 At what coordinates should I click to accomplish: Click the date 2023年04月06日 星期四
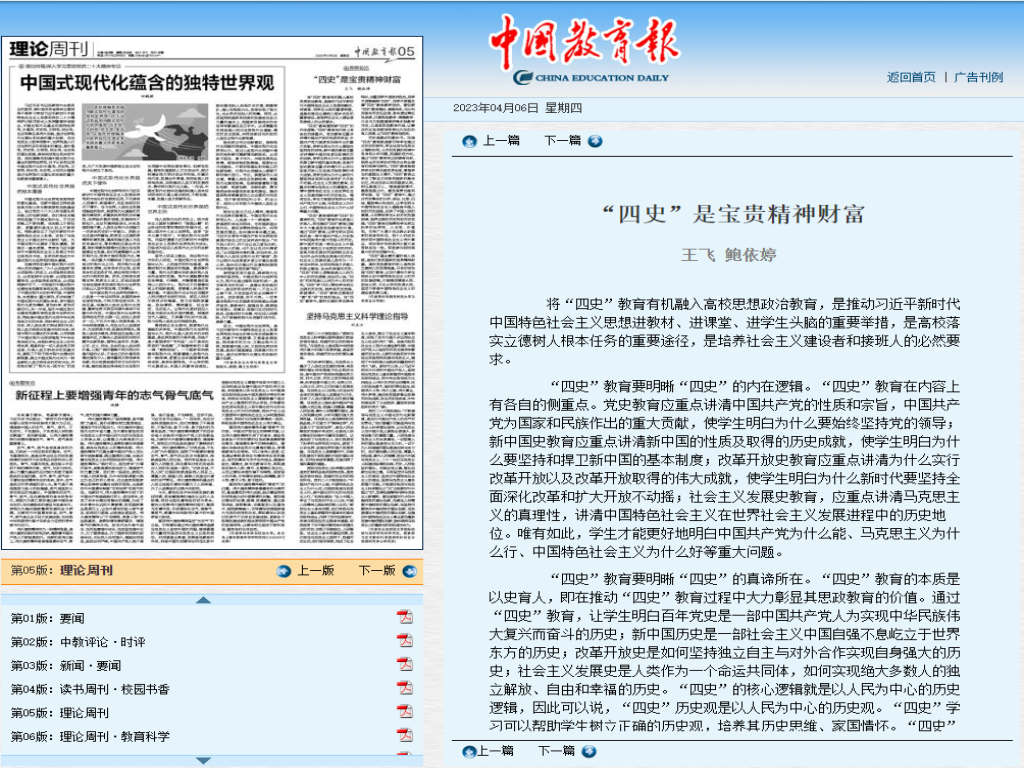pyautogui.click(x=517, y=108)
